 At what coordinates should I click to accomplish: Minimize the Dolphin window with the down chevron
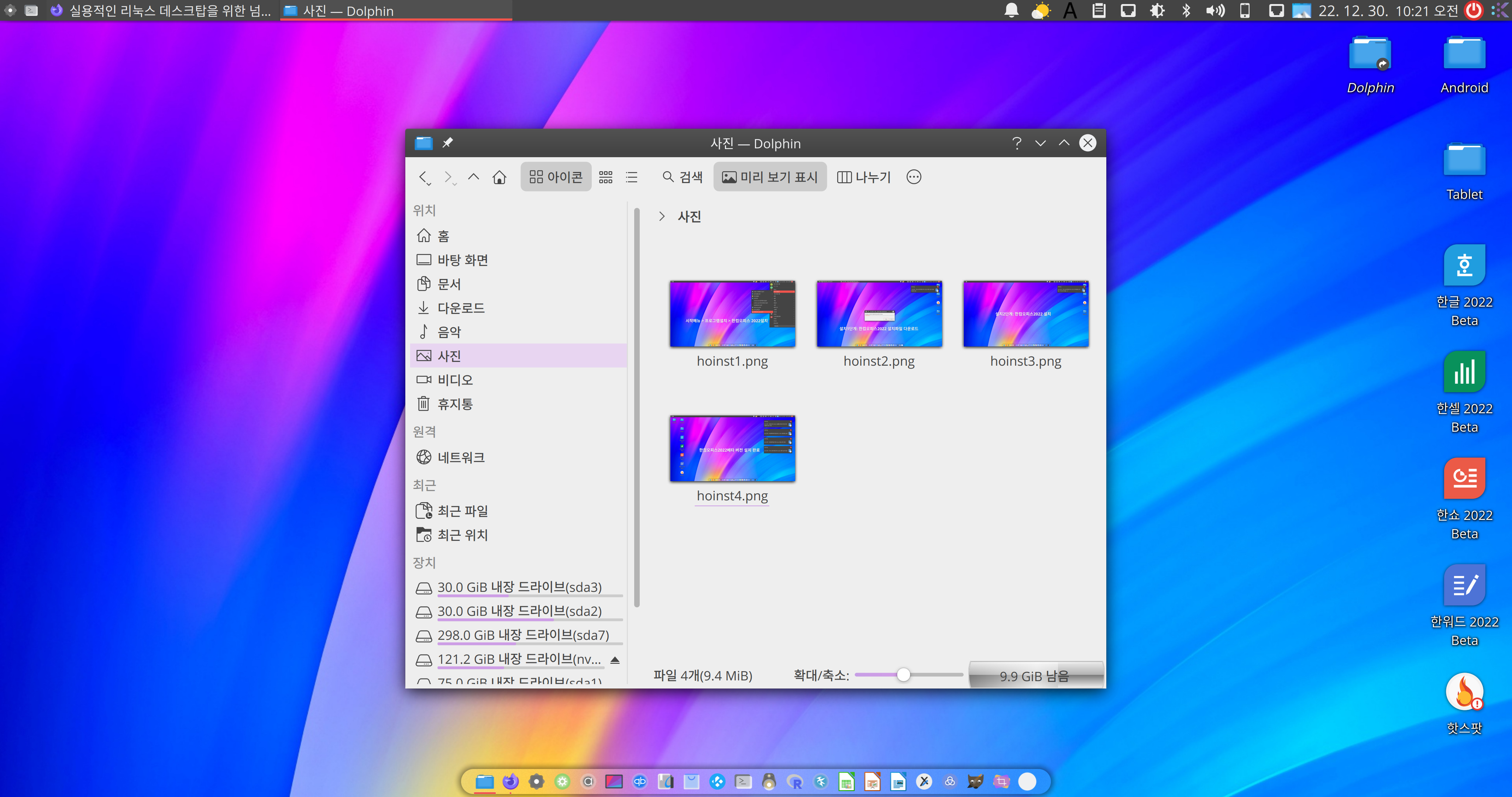1041,143
